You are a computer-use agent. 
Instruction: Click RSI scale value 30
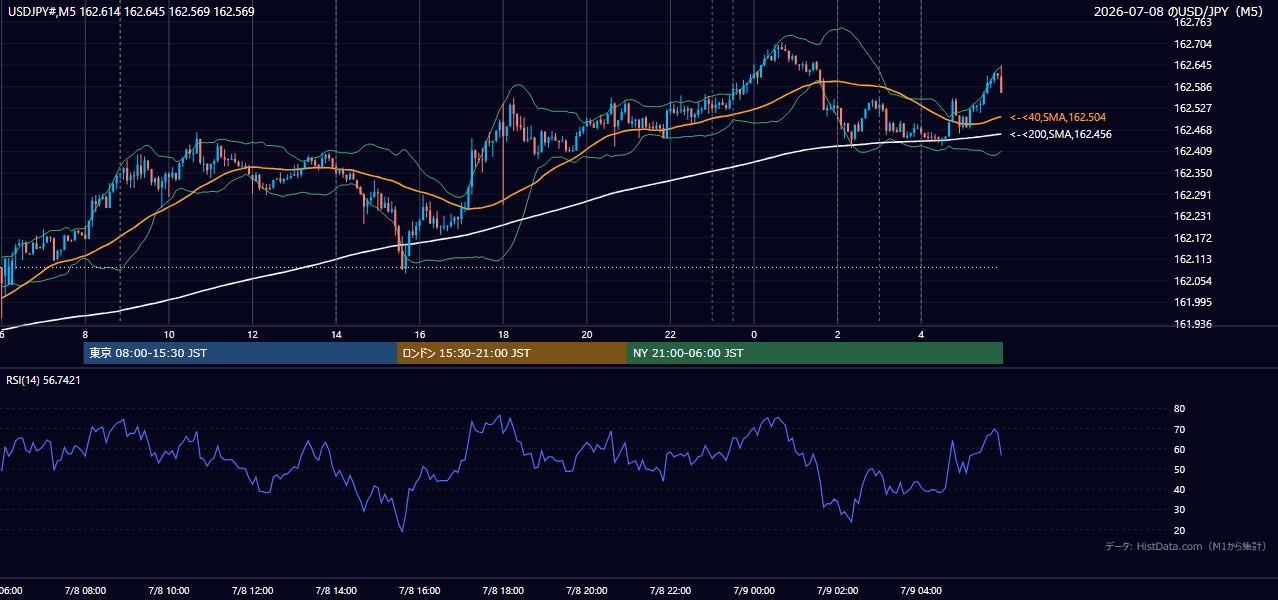coord(1179,510)
